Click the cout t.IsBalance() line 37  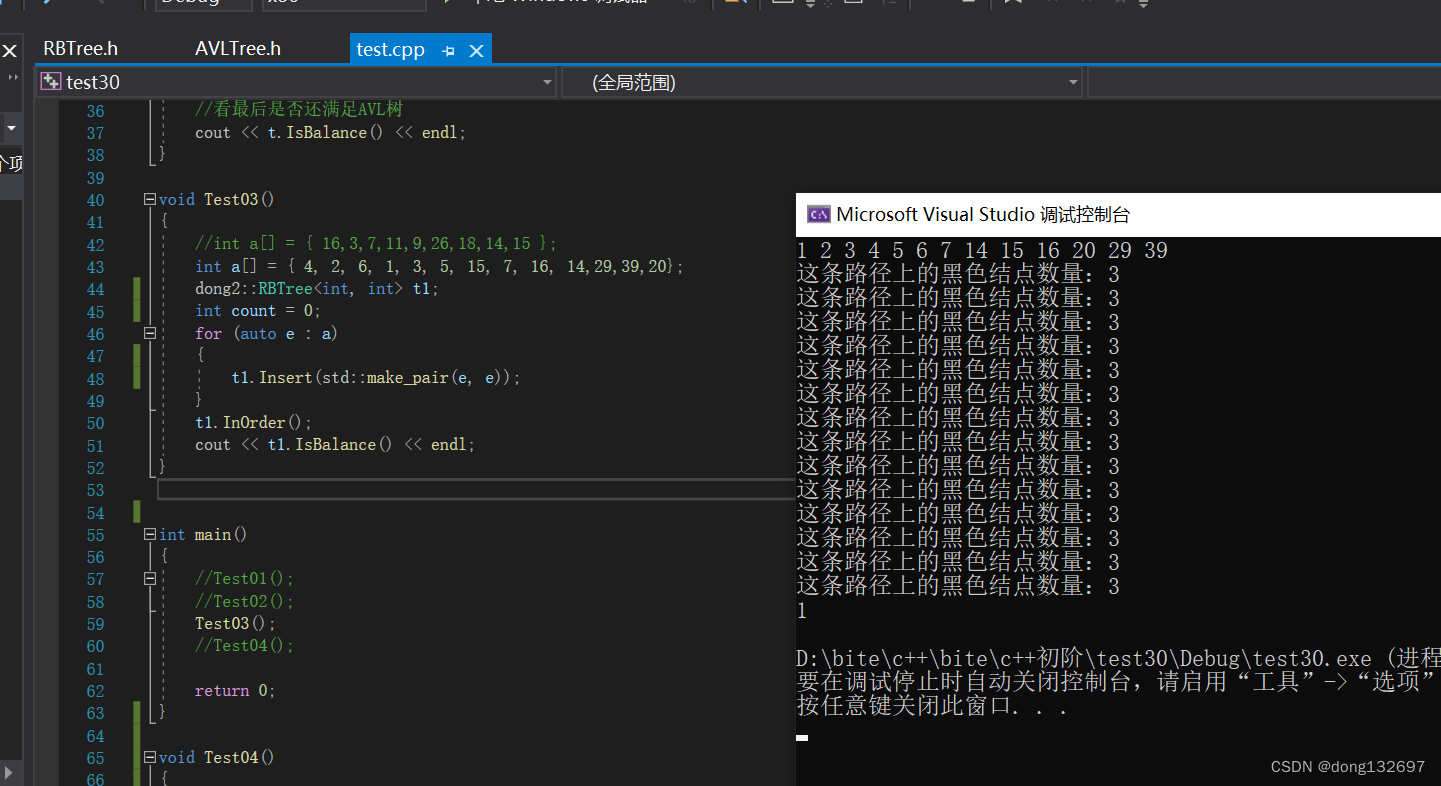330,133
